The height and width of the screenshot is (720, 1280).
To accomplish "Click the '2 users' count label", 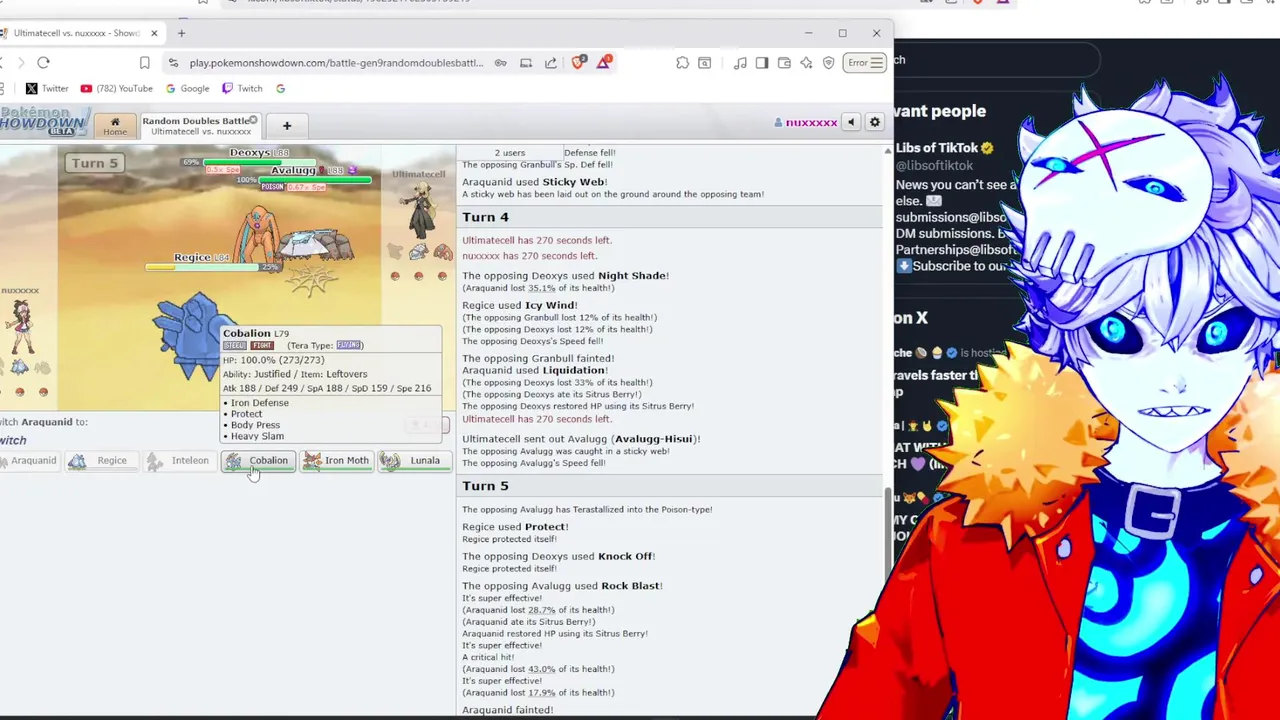I will point(509,153).
